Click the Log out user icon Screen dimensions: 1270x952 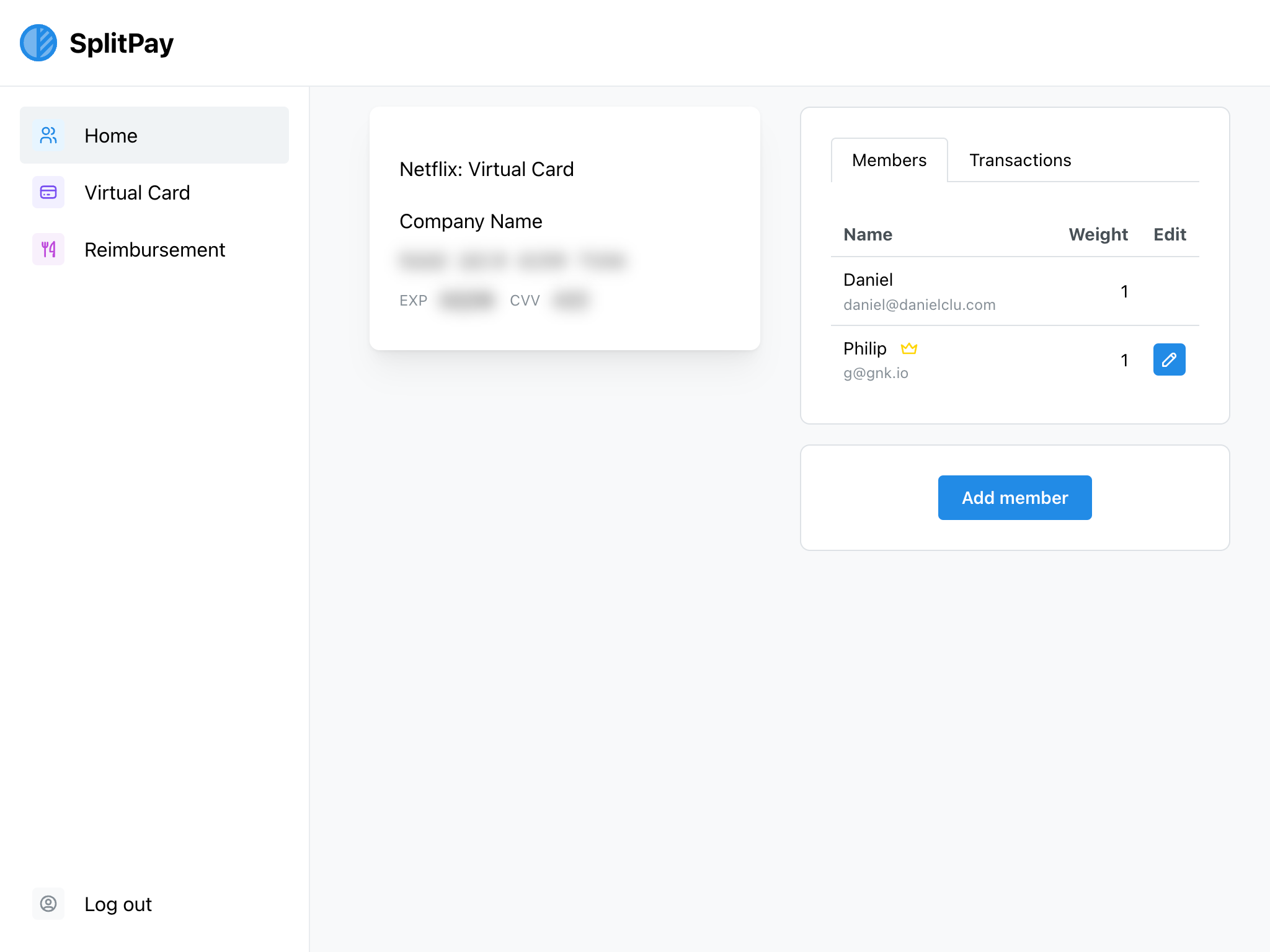[x=48, y=904]
